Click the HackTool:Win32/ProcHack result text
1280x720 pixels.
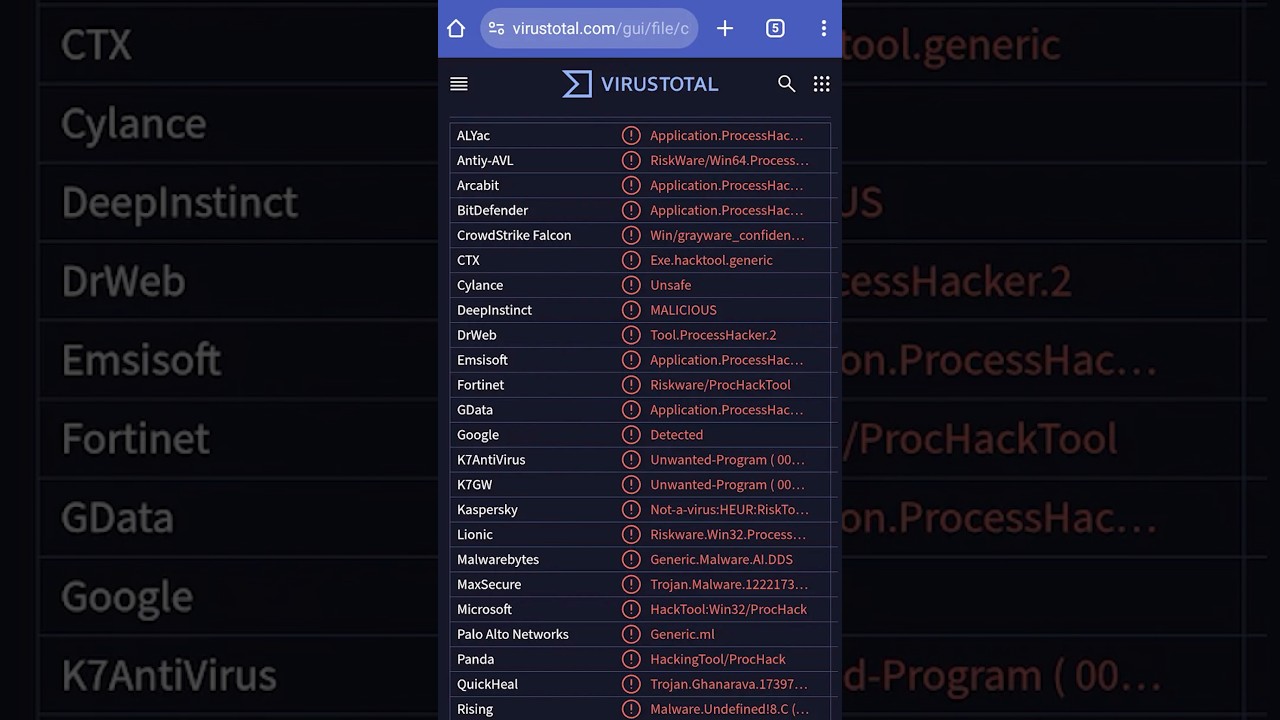pos(728,610)
